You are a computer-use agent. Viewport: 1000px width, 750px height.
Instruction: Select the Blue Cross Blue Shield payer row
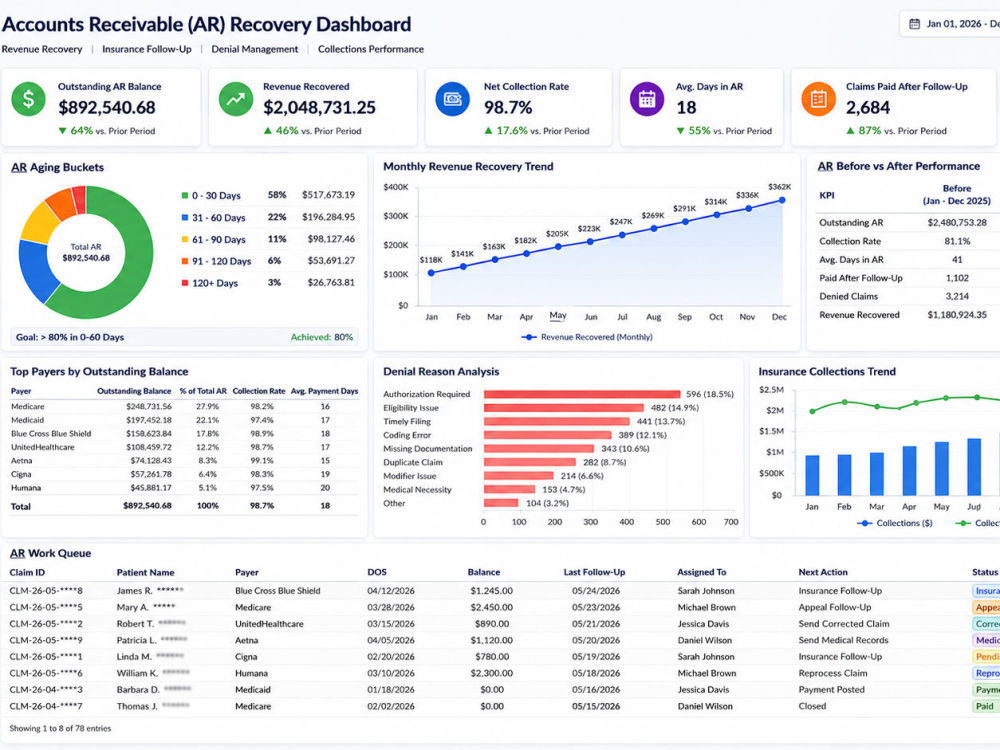coord(184,434)
